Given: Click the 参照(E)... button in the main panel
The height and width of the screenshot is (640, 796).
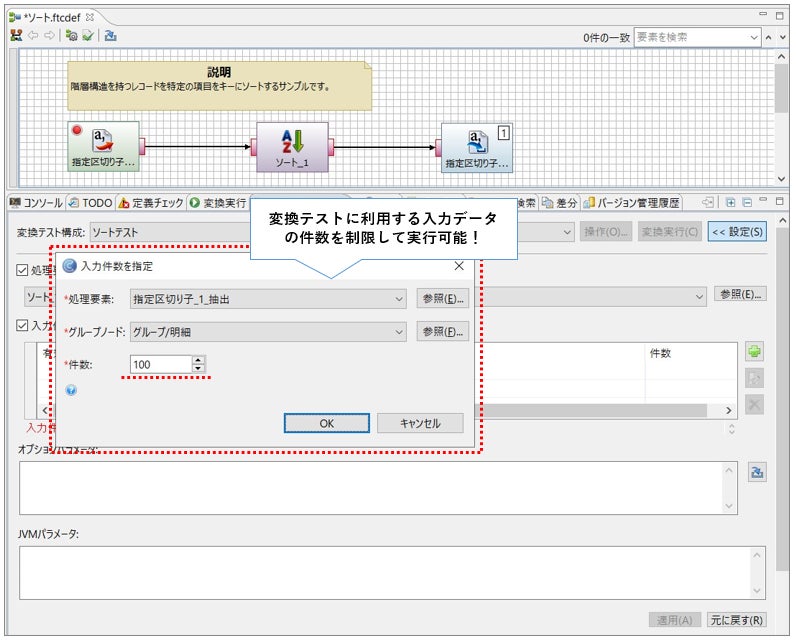Looking at the screenshot, I should pyautogui.click(x=740, y=294).
